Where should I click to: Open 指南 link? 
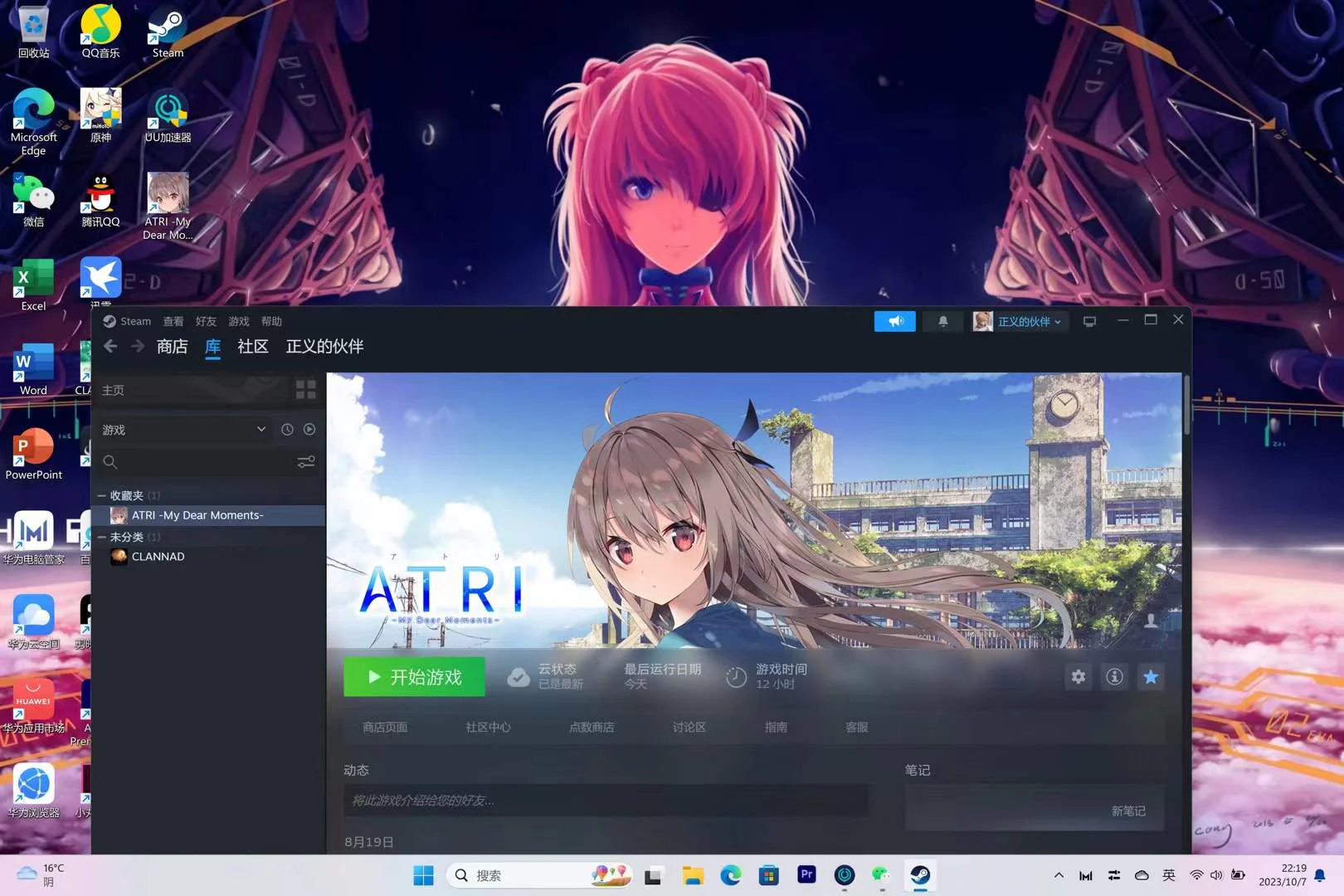(776, 727)
